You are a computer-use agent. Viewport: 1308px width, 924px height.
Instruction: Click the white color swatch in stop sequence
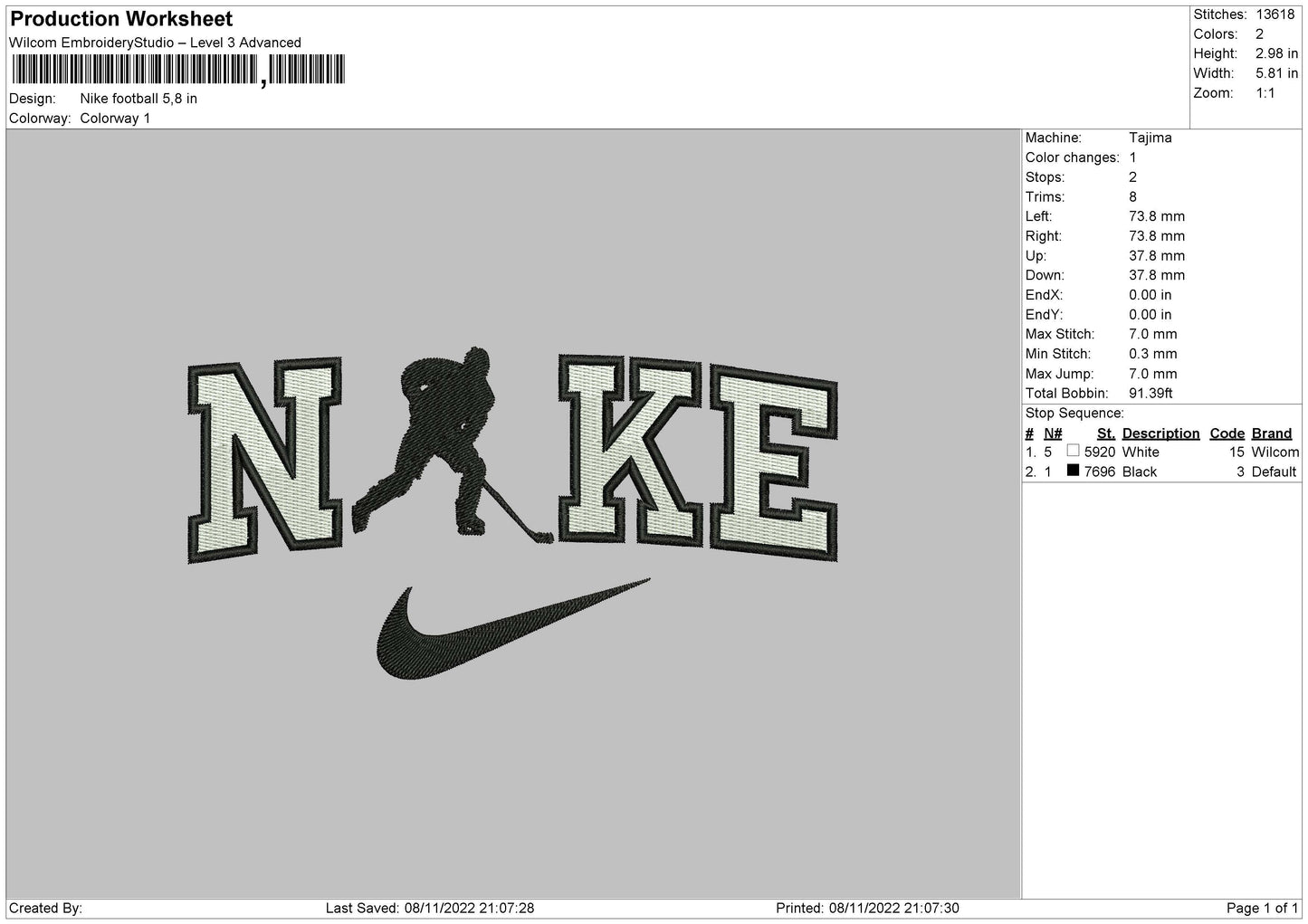[1073, 451]
